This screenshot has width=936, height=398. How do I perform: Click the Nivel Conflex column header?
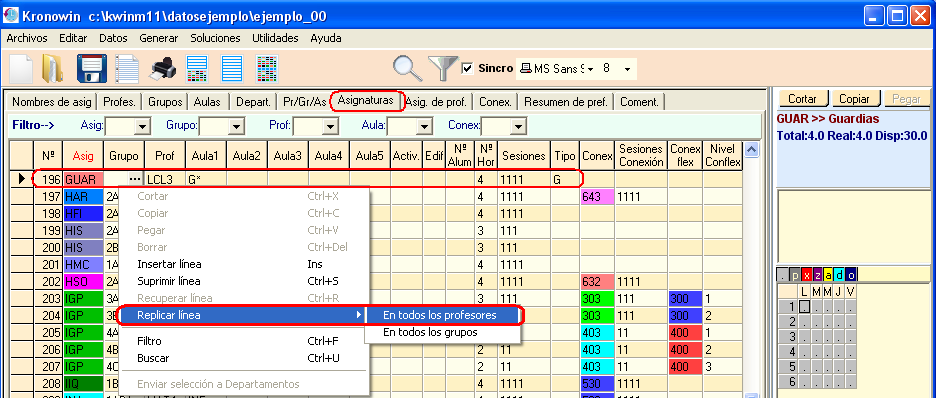(722, 156)
